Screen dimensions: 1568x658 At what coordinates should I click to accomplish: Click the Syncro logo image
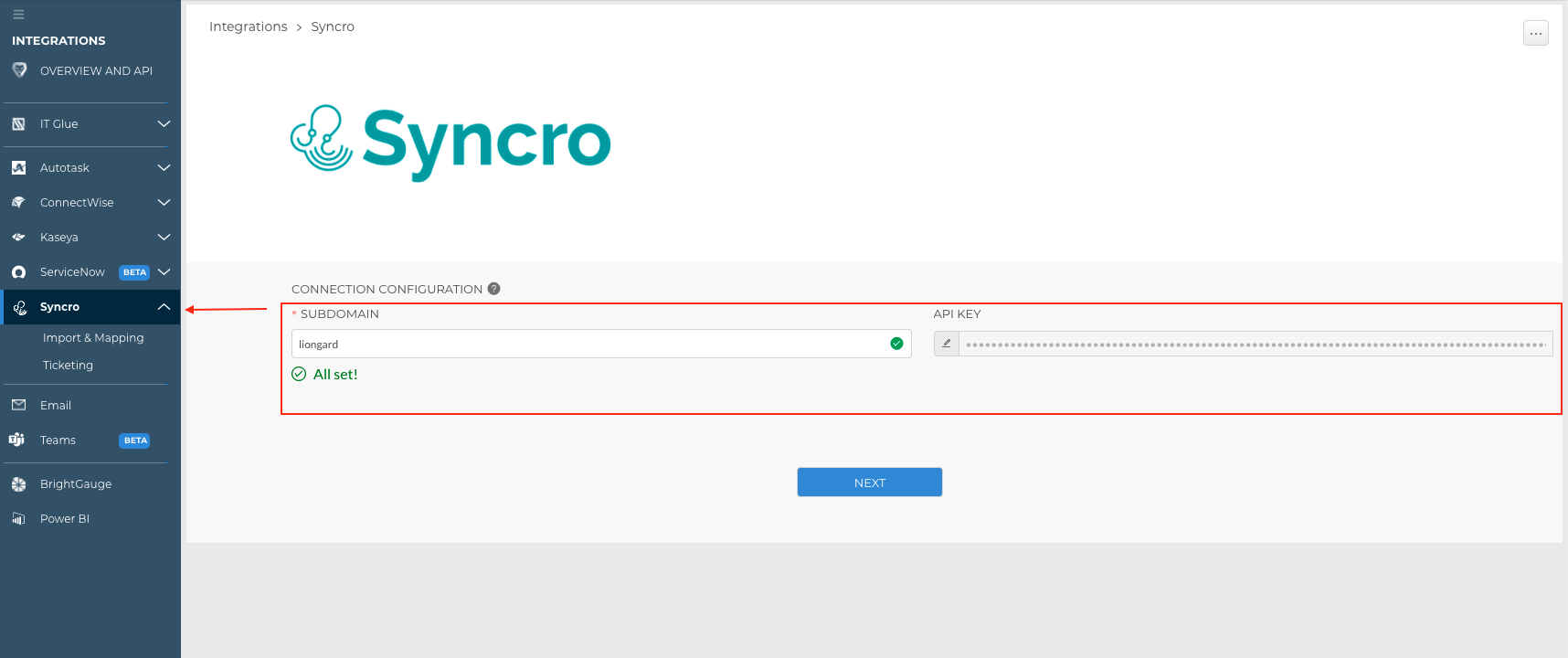coord(450,143)
